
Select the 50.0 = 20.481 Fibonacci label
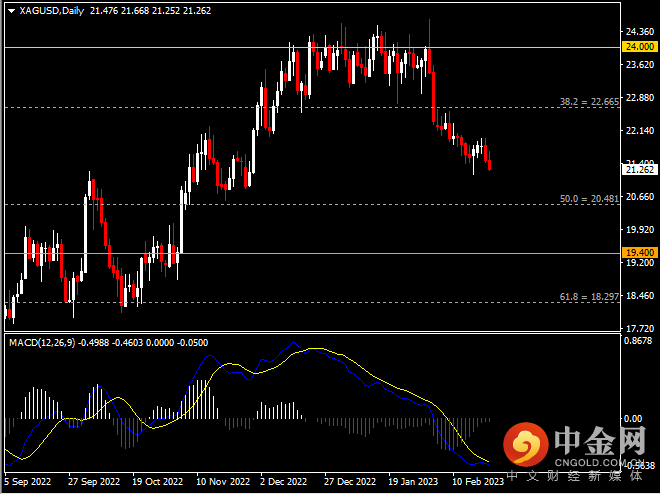coord(589,199)
